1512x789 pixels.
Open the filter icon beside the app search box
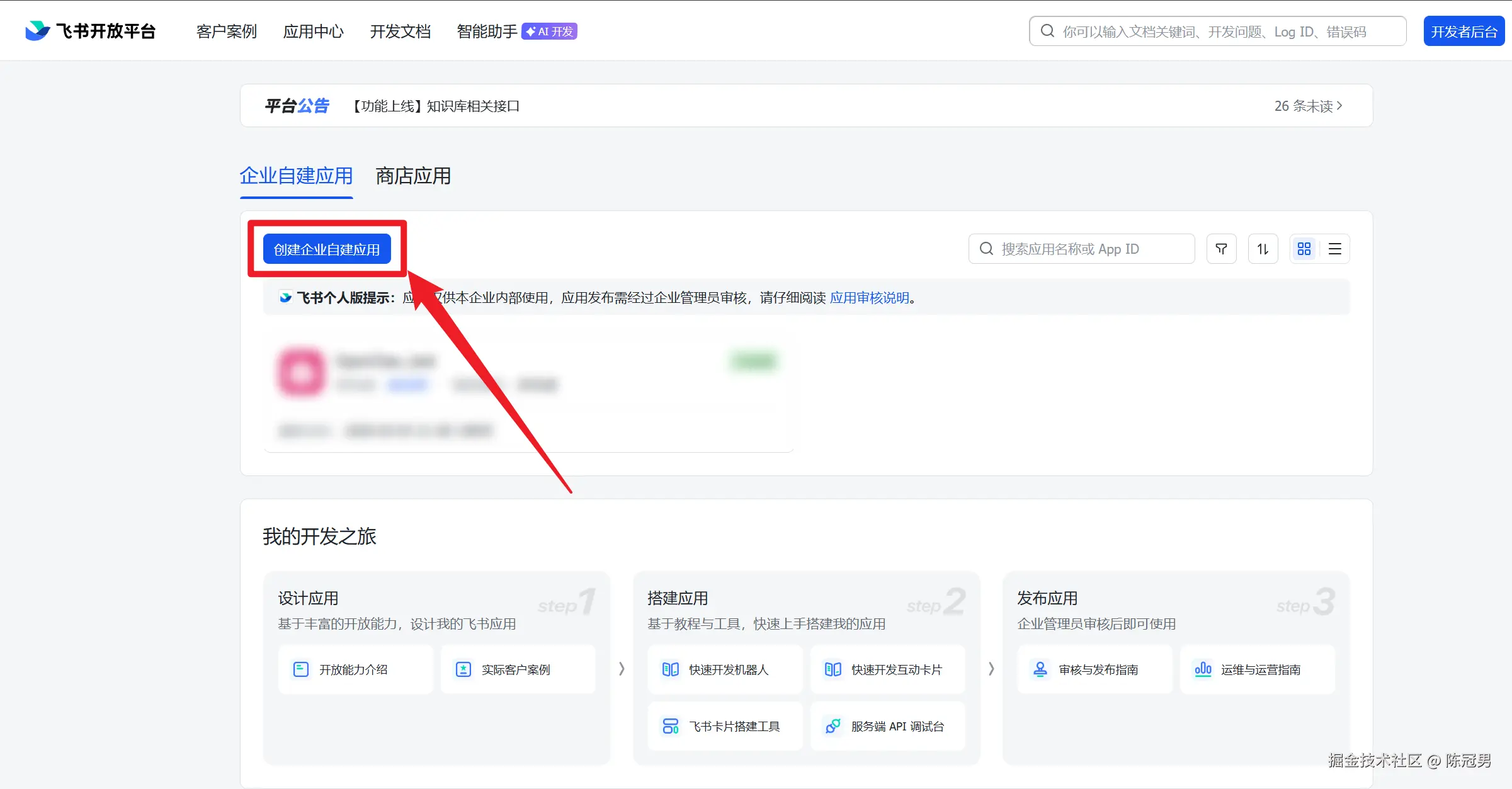coord(1221,248)
